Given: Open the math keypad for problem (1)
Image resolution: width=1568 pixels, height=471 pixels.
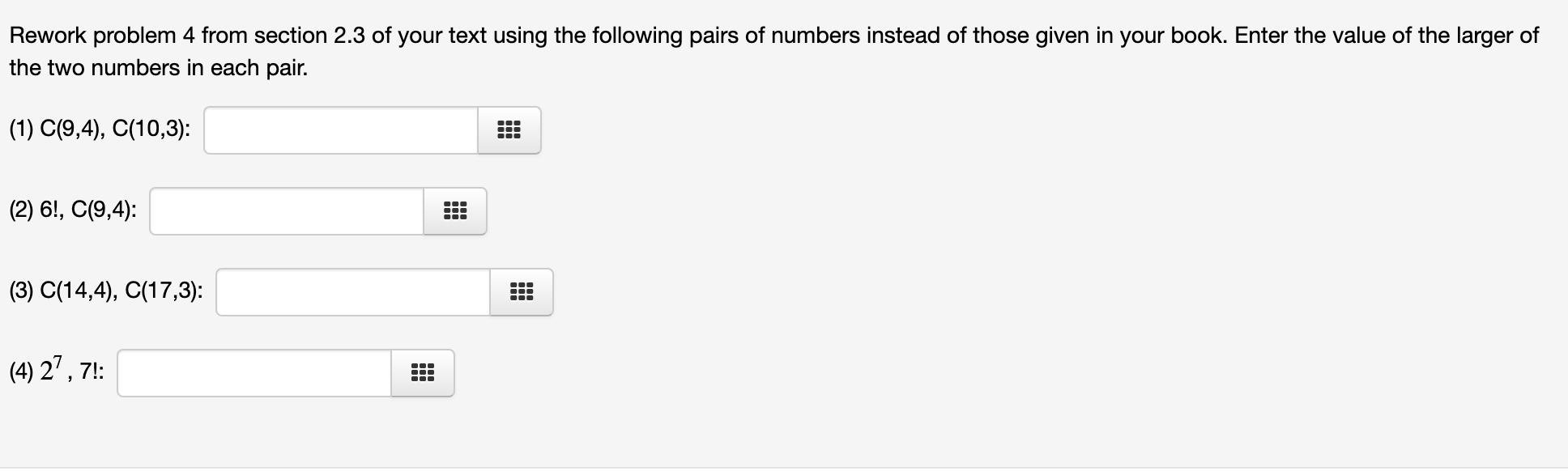Looking at the screenshot, I should [509, 129].
